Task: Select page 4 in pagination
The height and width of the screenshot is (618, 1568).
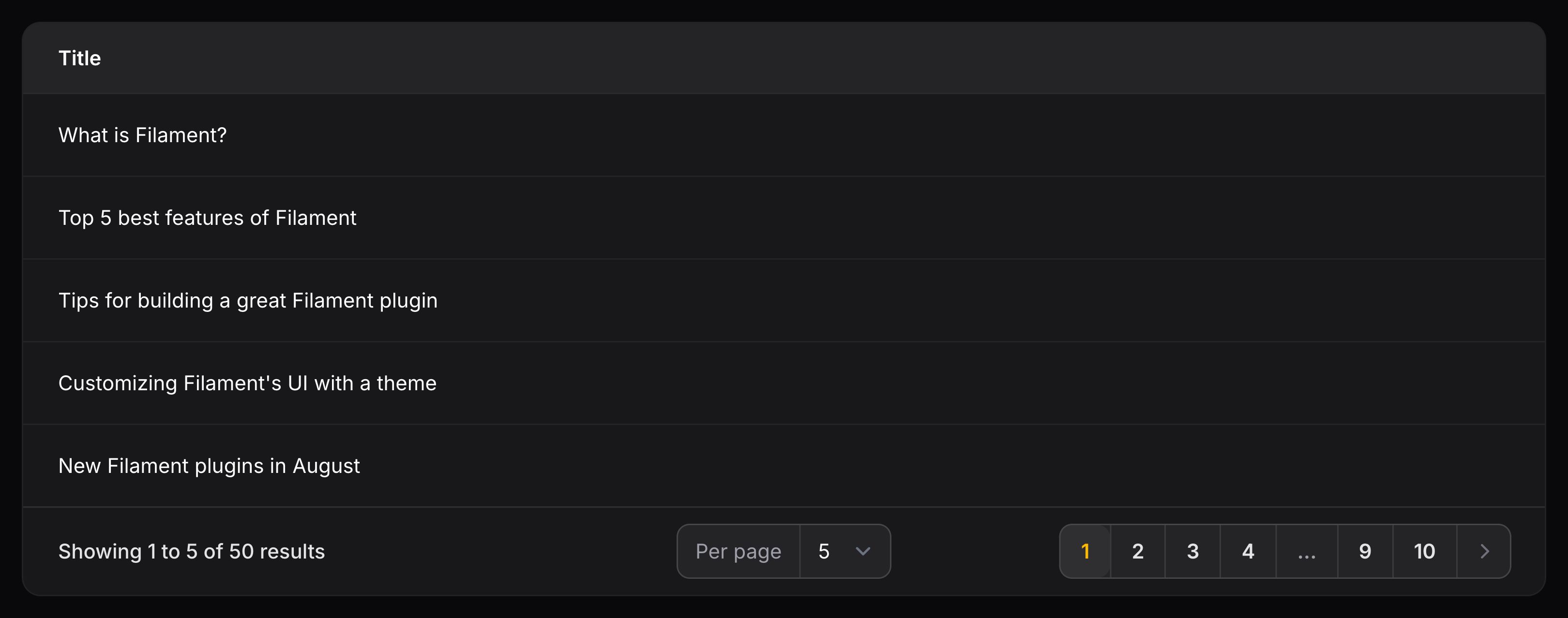Action: [1248, 551]
